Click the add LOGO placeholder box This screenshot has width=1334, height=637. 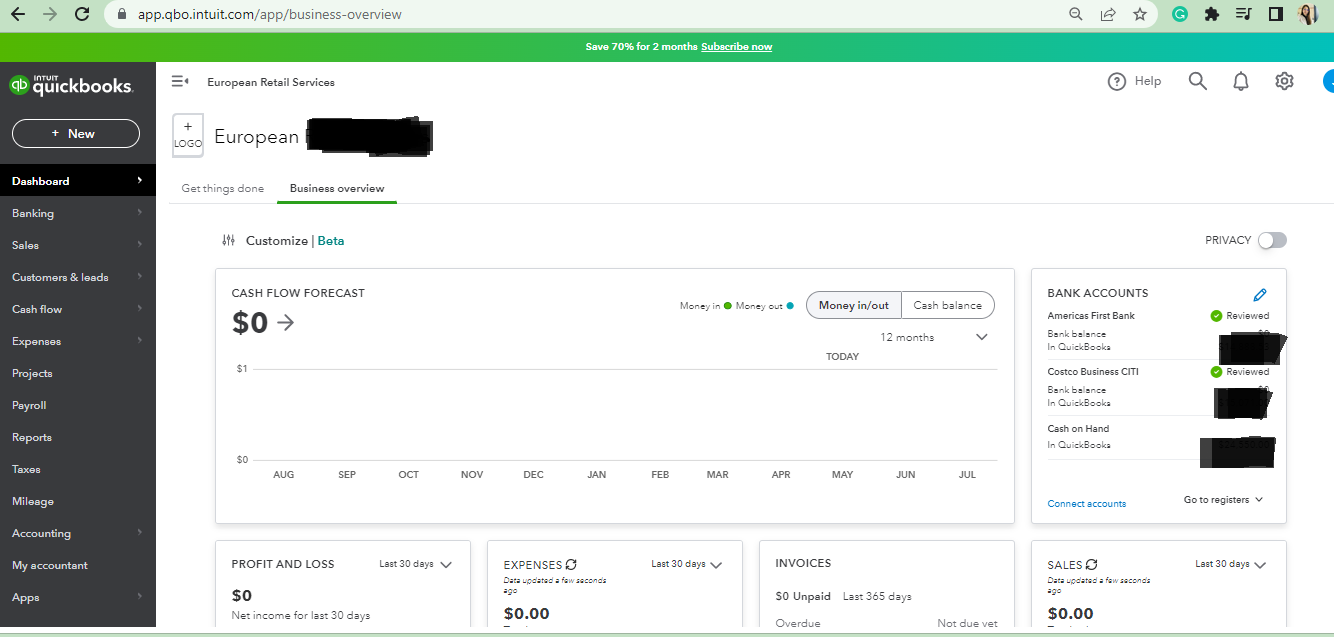[188, 136]
